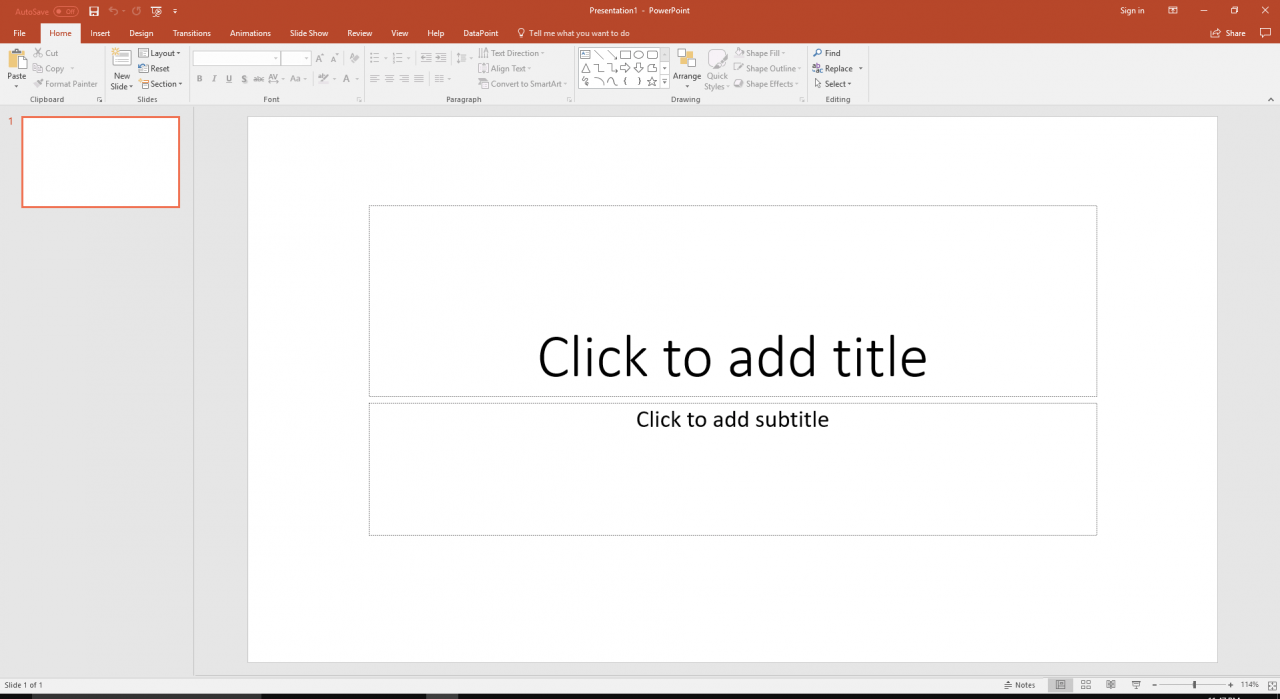Insert a rectangle from the shapes gallery
Image resolution: width=1280 pixels, height=699 pixels.
coord(625,55)
